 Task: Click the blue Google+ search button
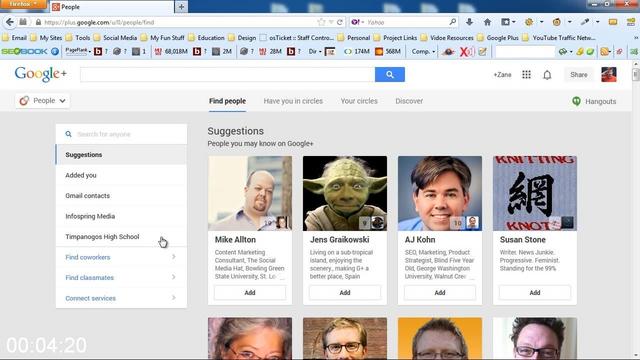tap(390, 75)
